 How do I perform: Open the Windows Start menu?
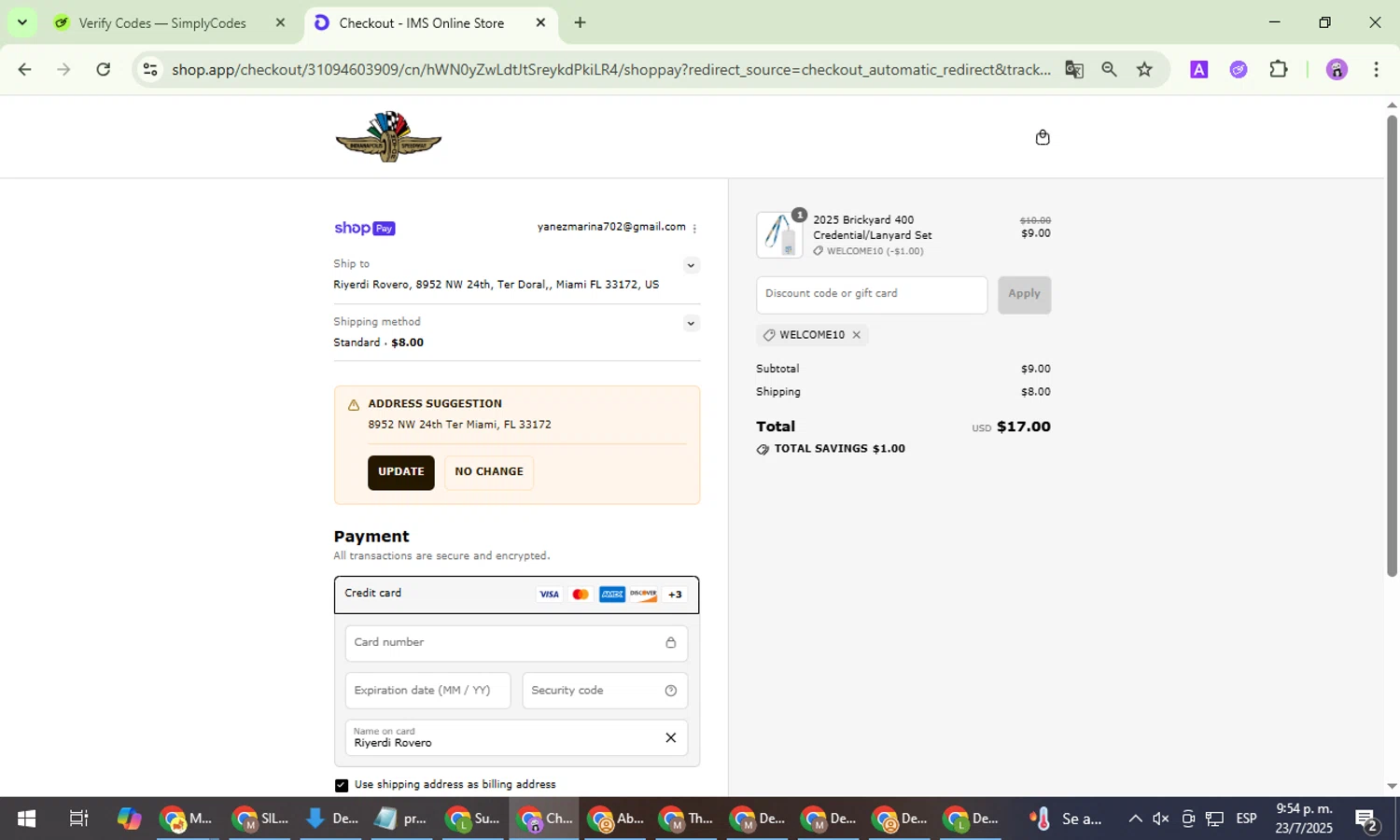click(26, 819)
